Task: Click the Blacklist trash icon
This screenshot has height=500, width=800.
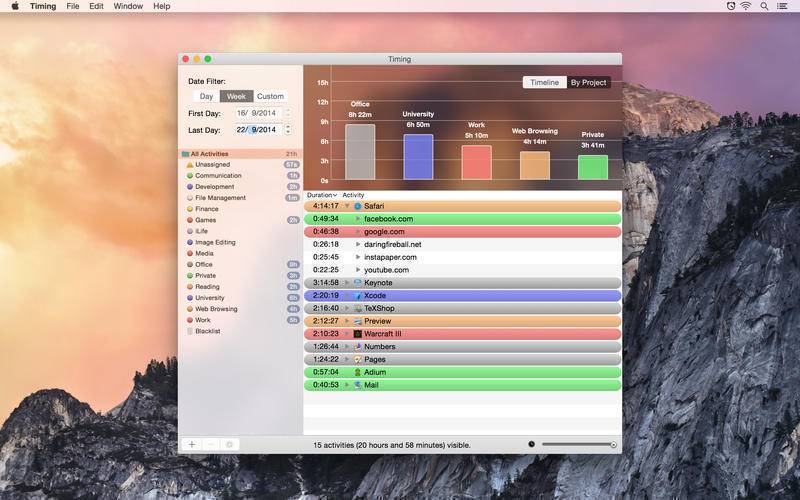Action: click(190, 331)
